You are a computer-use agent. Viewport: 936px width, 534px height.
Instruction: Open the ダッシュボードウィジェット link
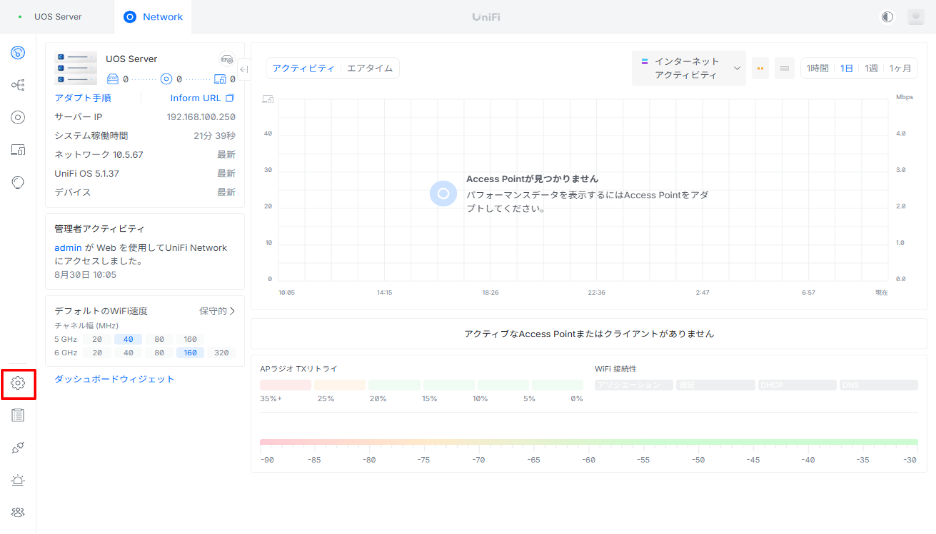tap(114, 379)
